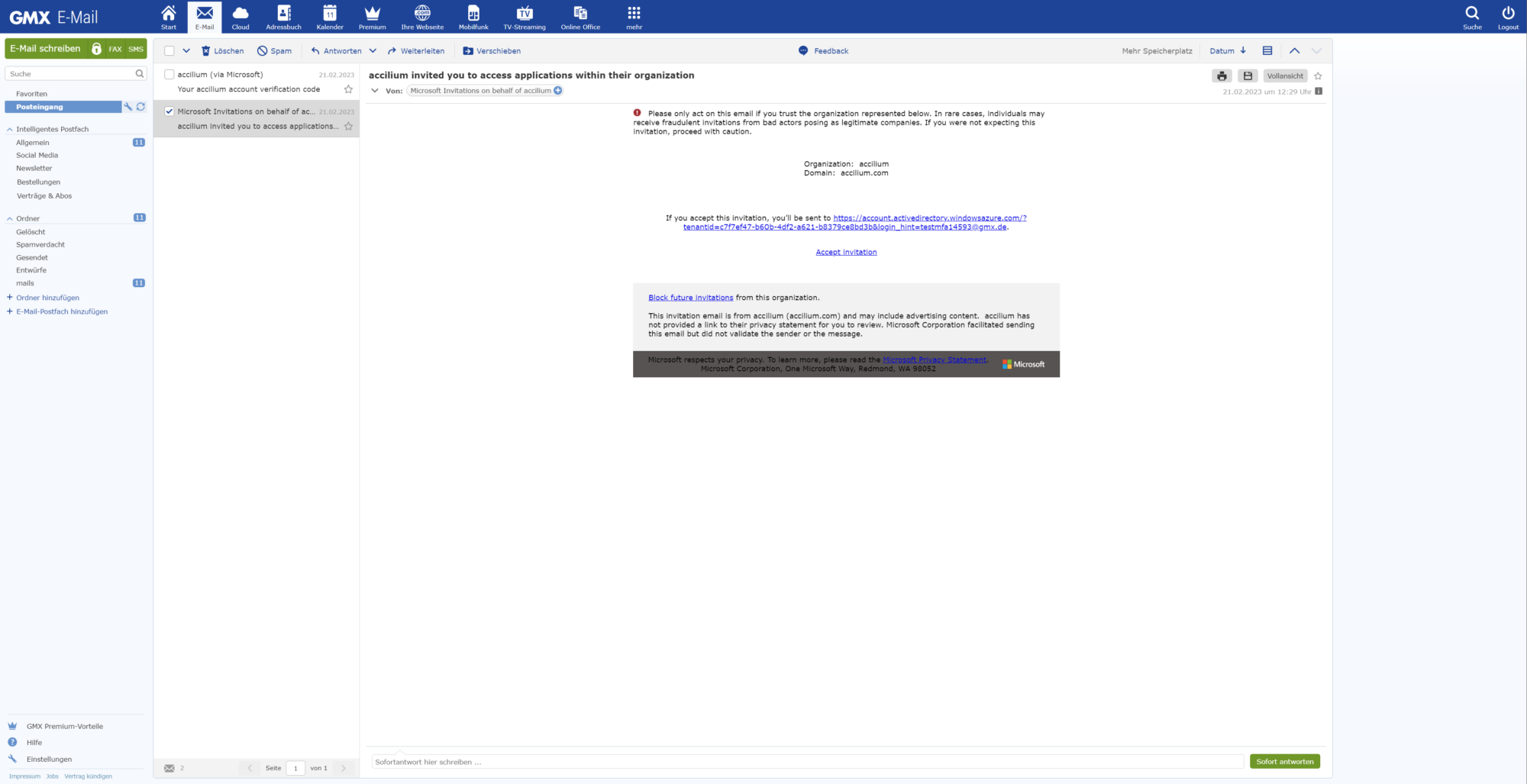Click the encrypted mail lock icon
1527x784 pixels.
96,49
